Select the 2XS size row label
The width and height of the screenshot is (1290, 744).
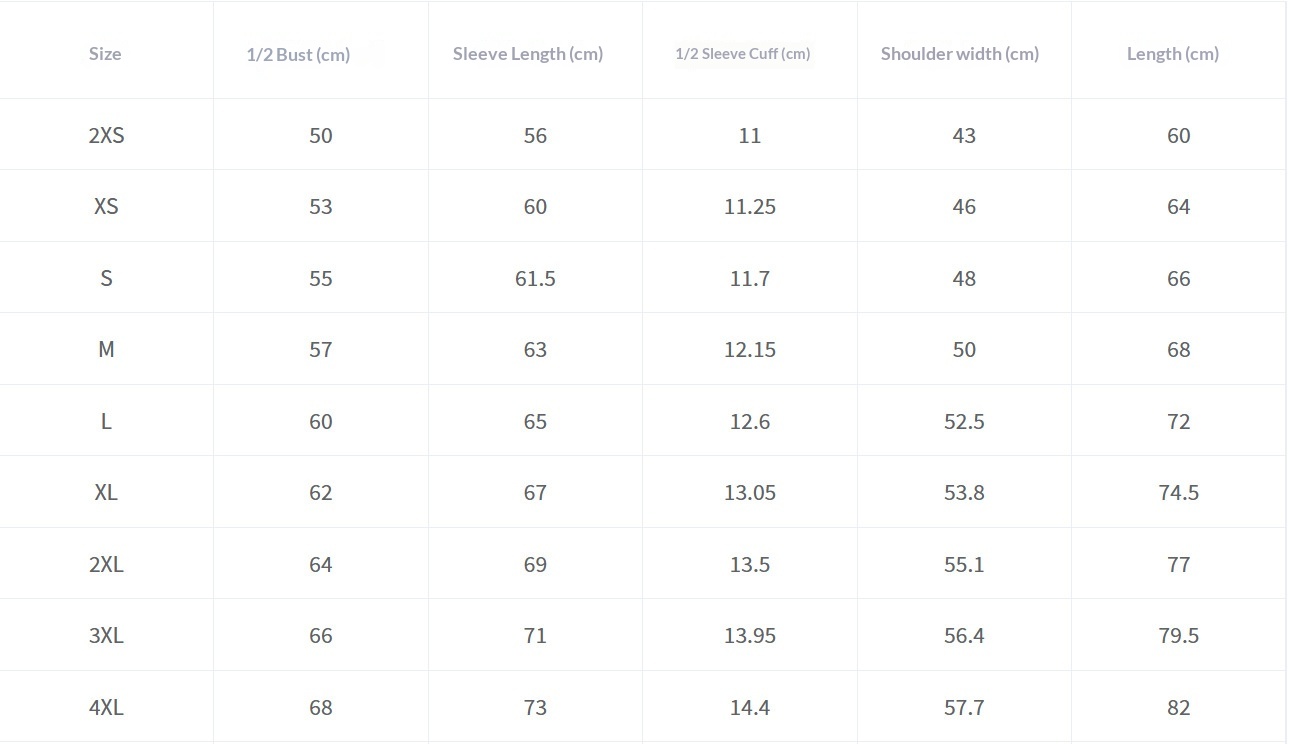tap(106, 136)
